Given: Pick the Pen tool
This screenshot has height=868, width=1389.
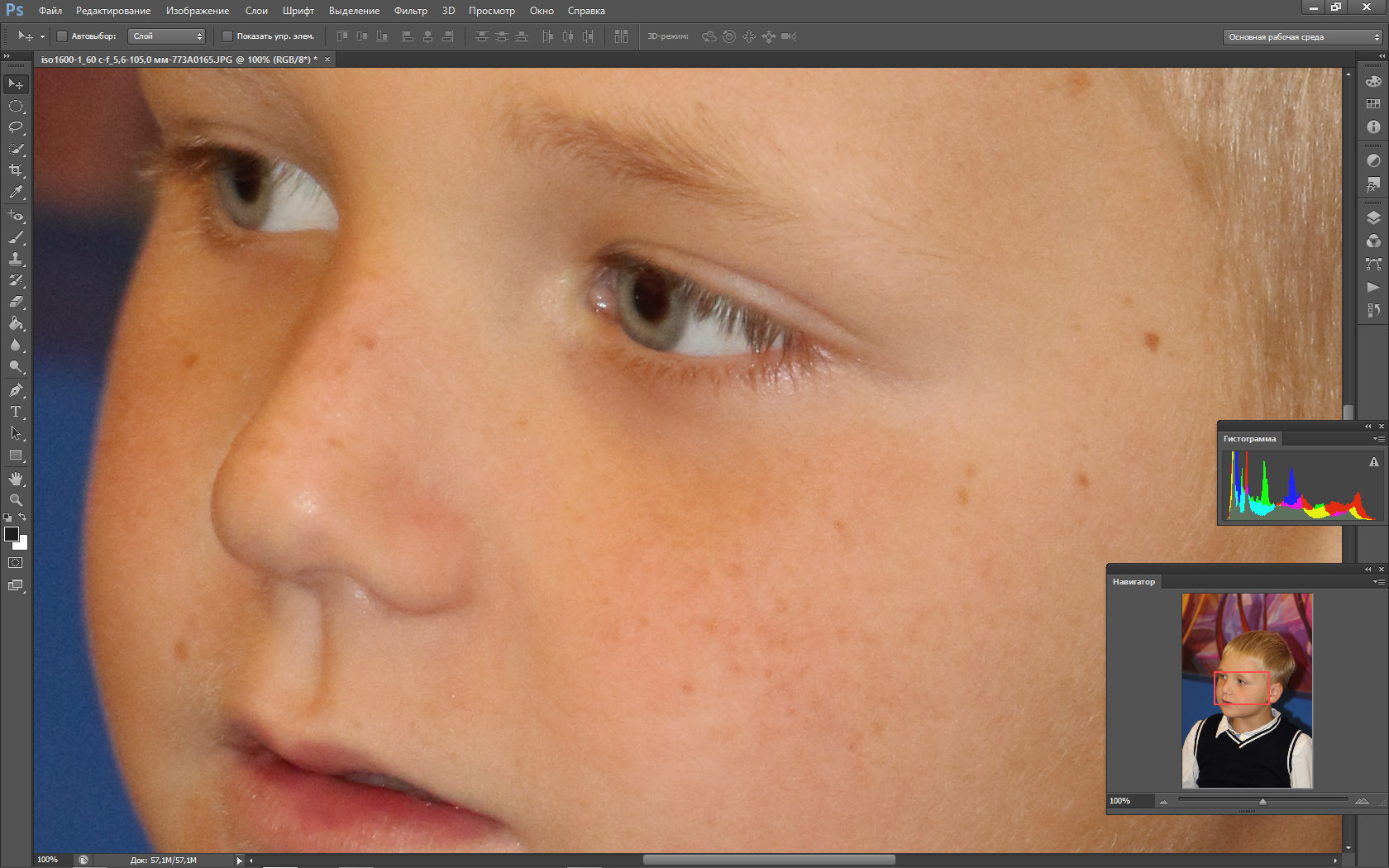Looking at the screenshot, I should coord(16,390).
